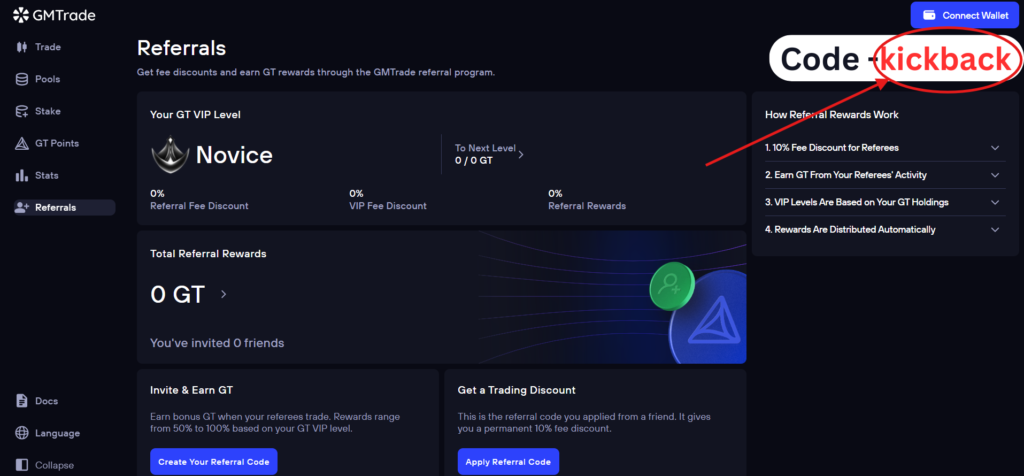Screen dimensions: 1024x476
Task: Click the Language globe icon
Action: point(22,433)
